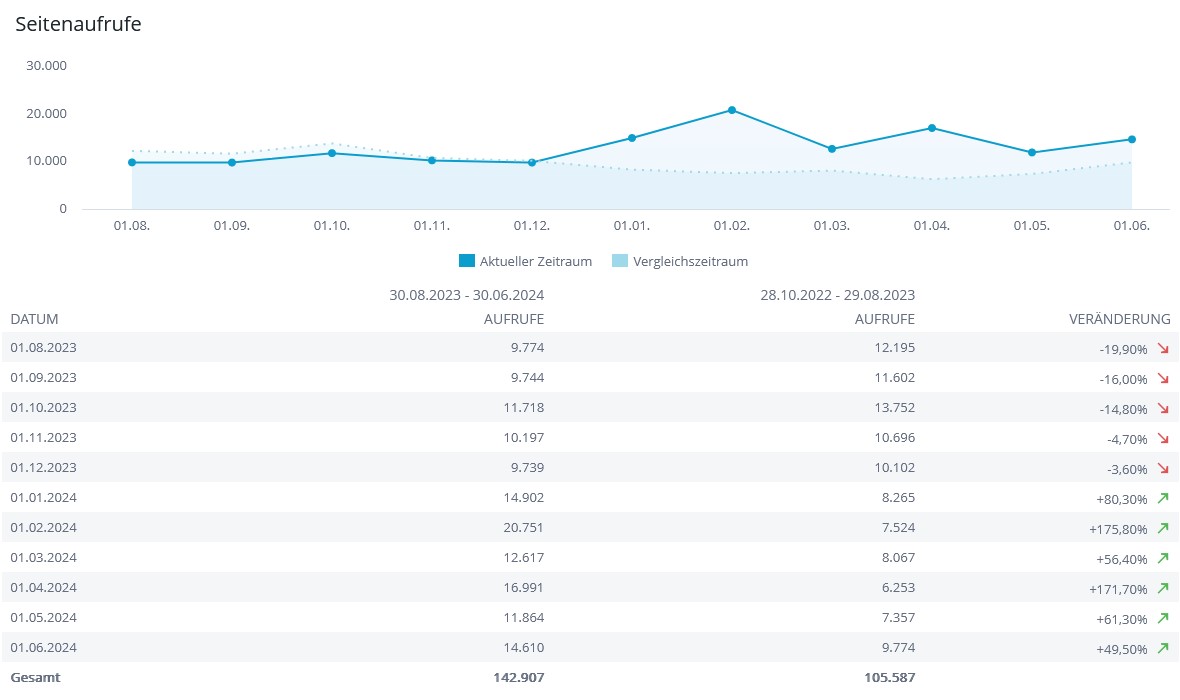Click the 28.10.2022 - 29.08.2023 comparison range
Screen dimensions: 1180x700
pyautogui.click(x=837, y=295)
